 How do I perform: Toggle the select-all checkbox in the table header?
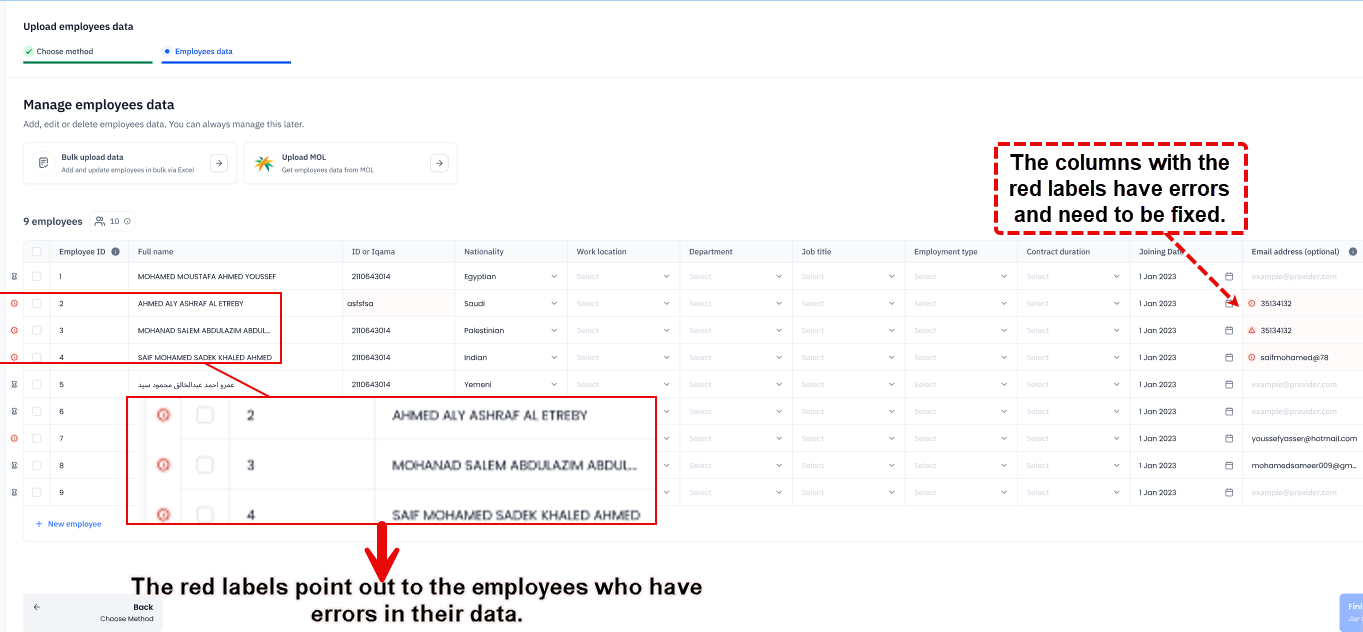click(36, 251)
